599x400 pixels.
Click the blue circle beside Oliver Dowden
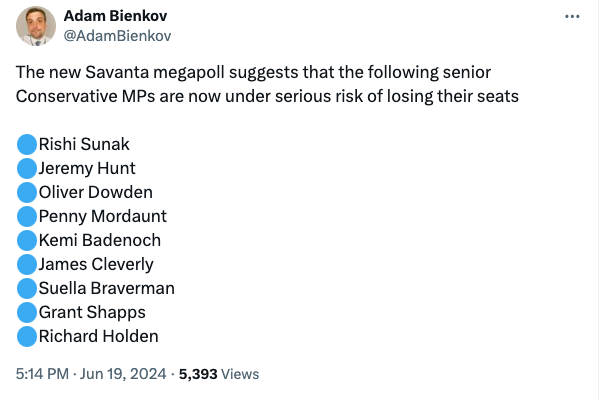coord(27,193)
